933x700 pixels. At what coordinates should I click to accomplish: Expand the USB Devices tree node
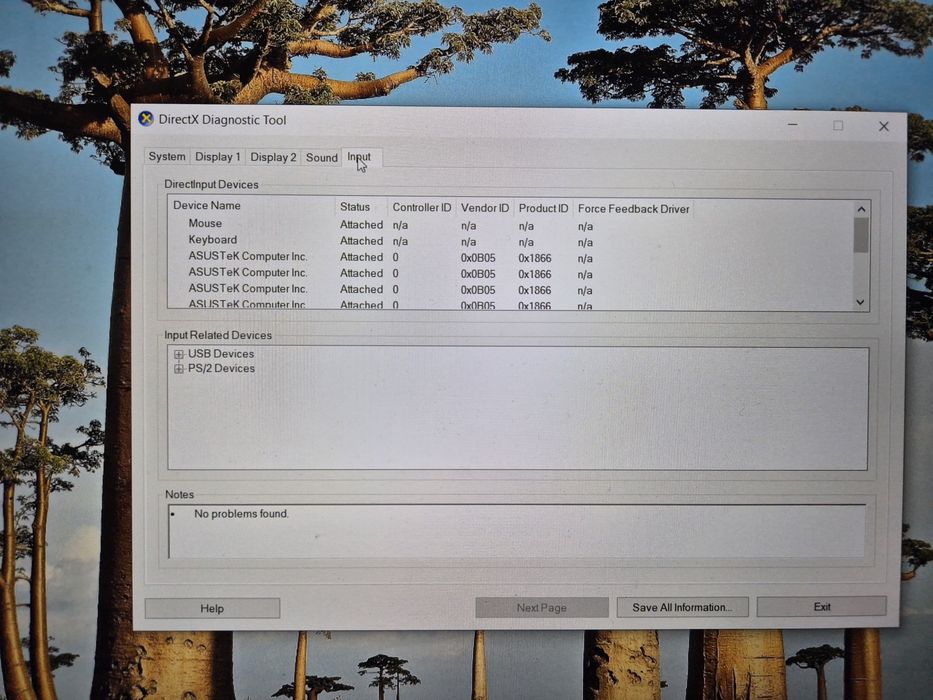click(179, 354)
